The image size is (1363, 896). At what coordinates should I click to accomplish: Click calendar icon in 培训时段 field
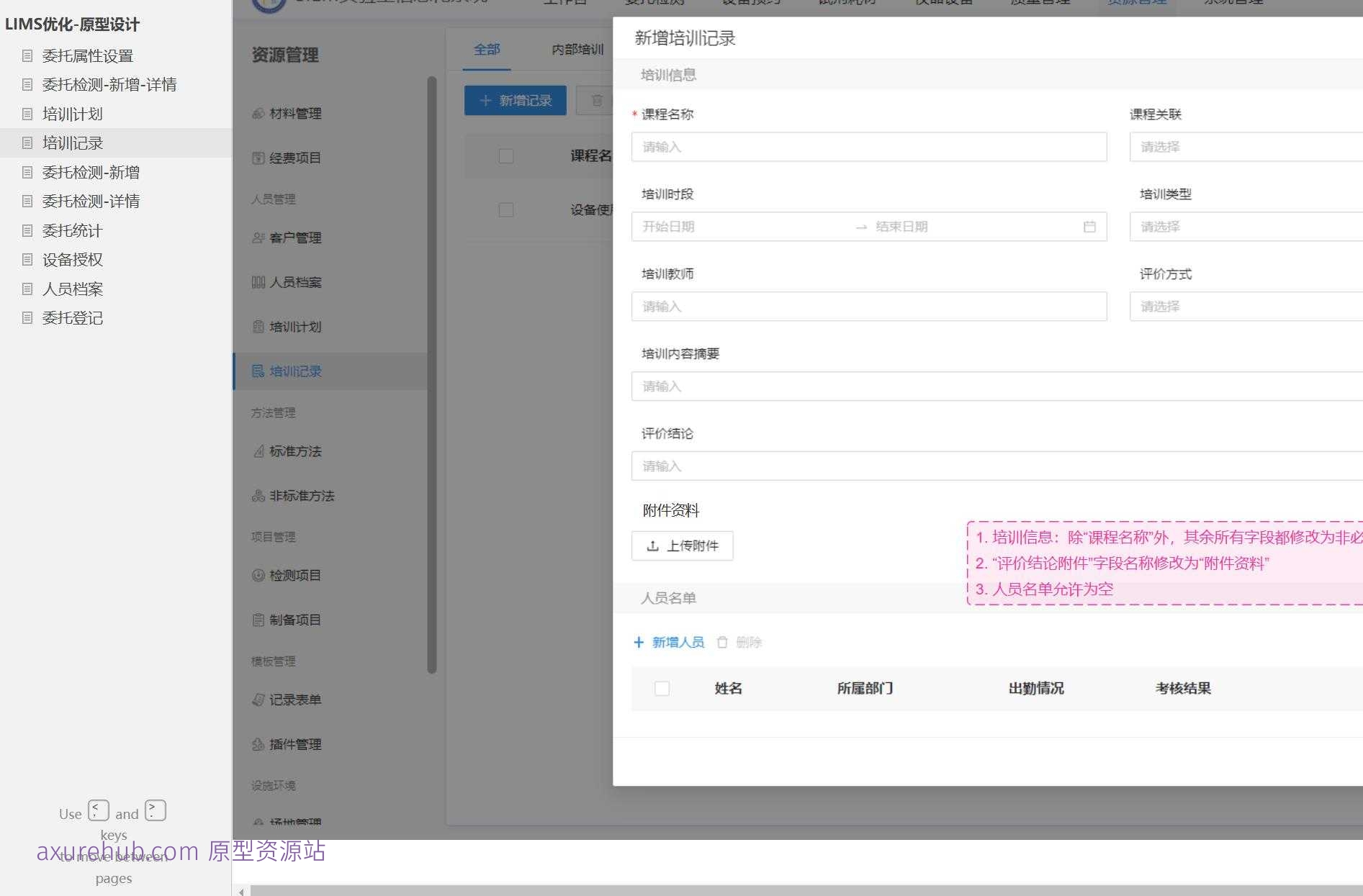(1089, 227)
